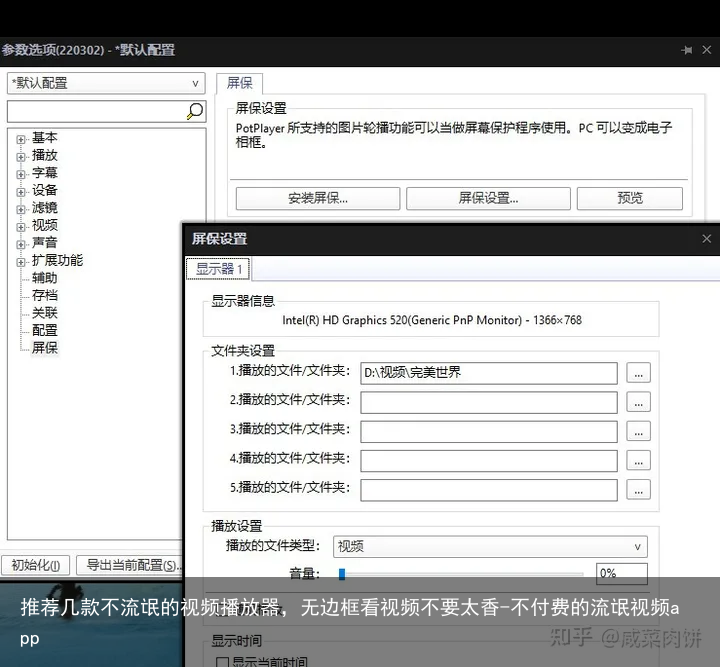This screenshot has height=667, width=720.
Task: Browse for folder in row 2
Action: click(x=638, y=402)
